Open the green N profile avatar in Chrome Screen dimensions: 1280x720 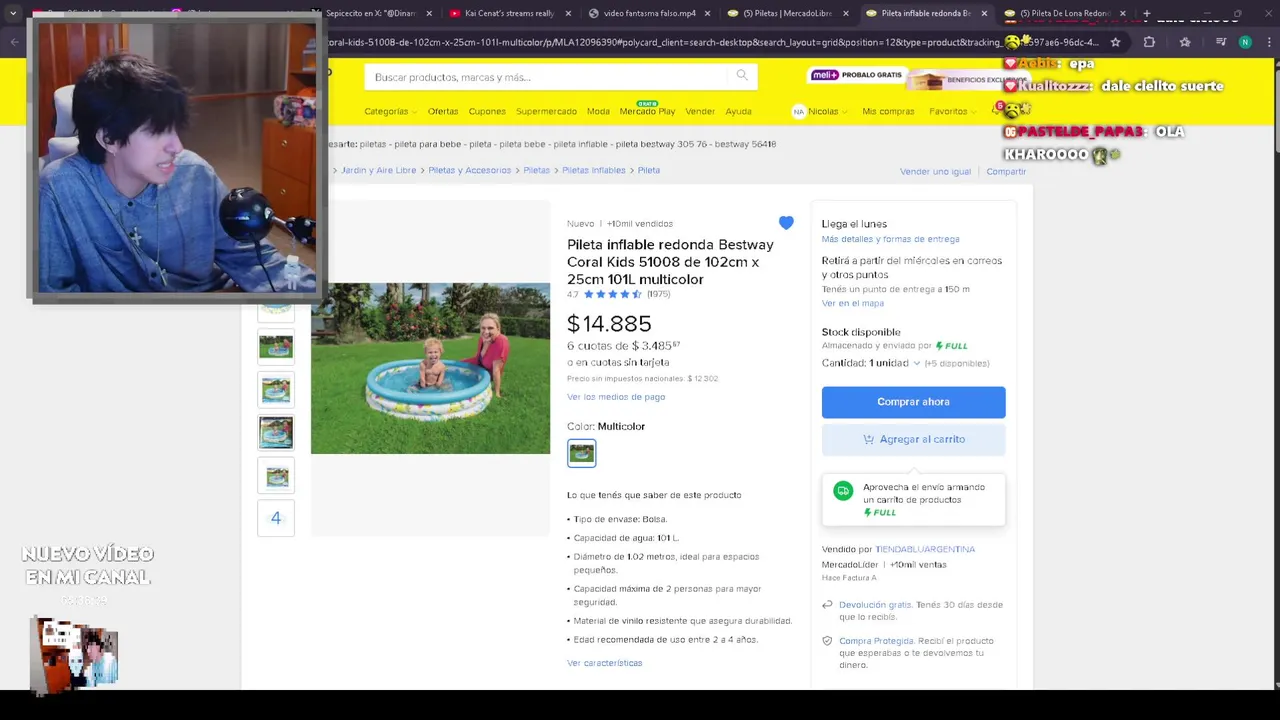point(1245,42)
